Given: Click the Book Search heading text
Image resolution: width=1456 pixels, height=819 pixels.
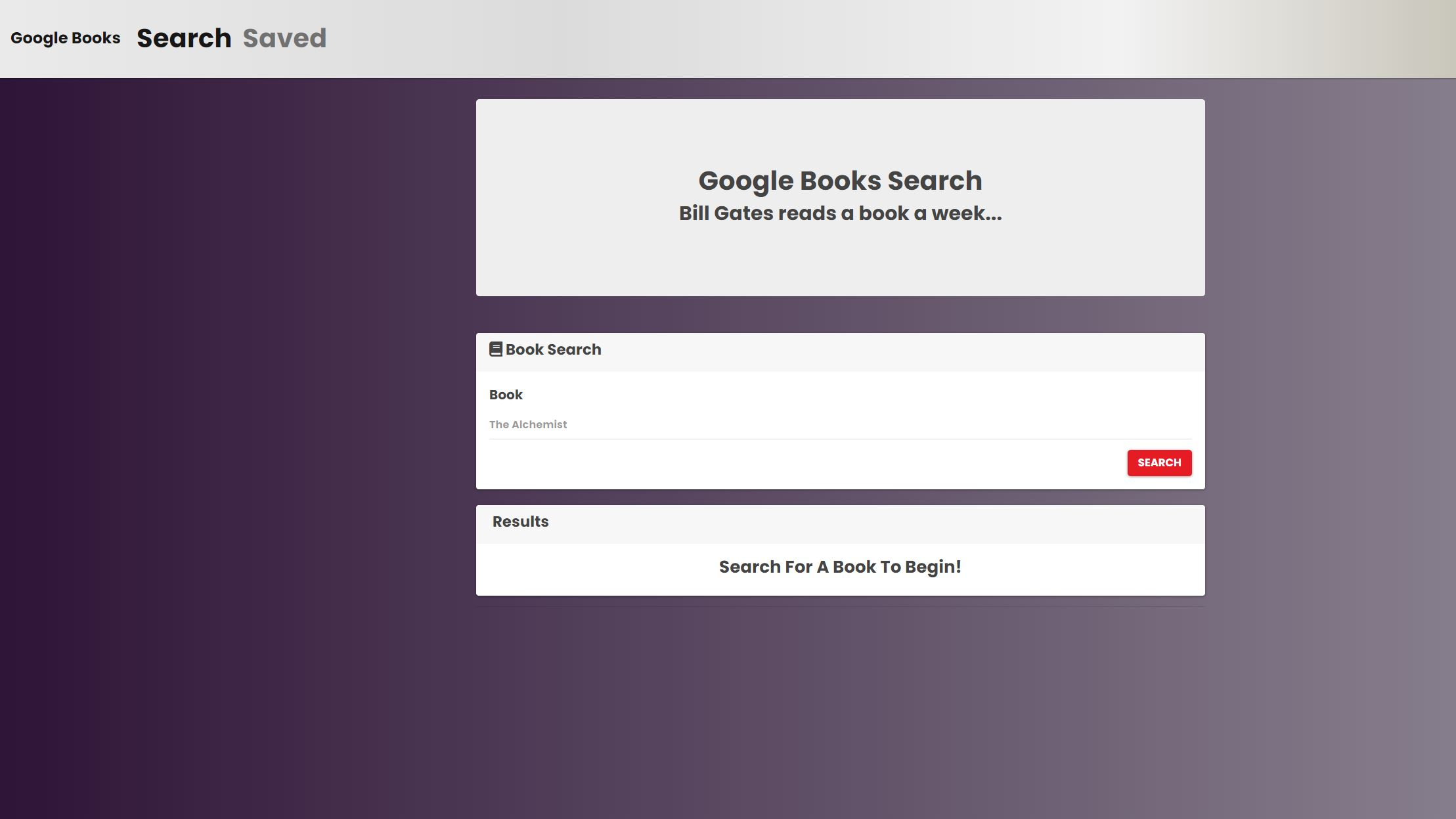Looking at the screenshot, I should point(553,349).
